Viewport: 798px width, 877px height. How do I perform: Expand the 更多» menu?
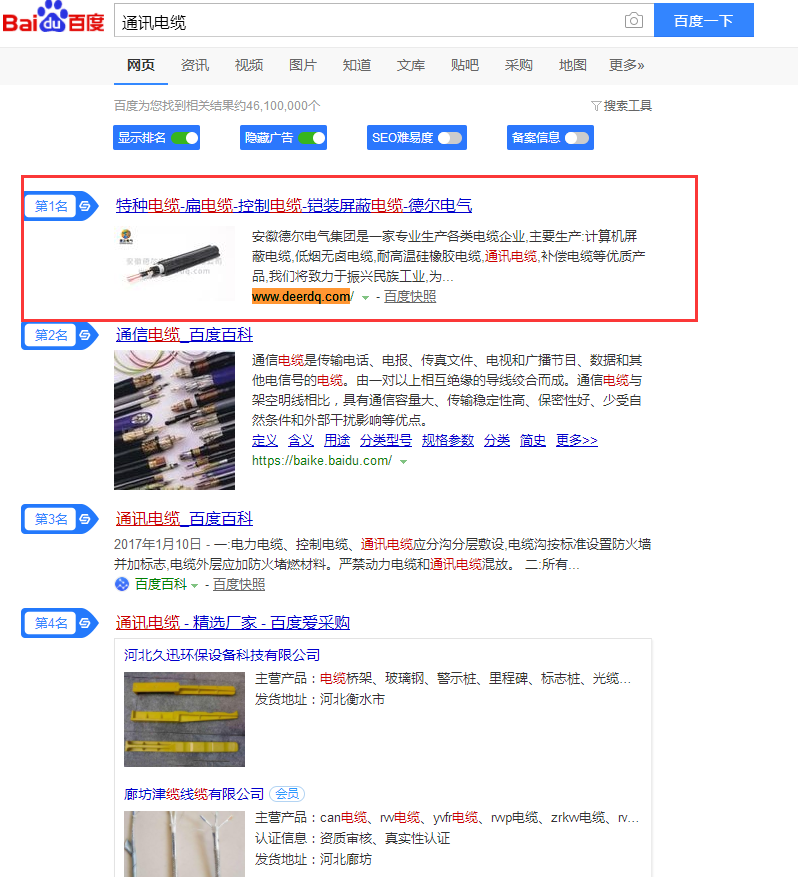(x=626, y=65)
